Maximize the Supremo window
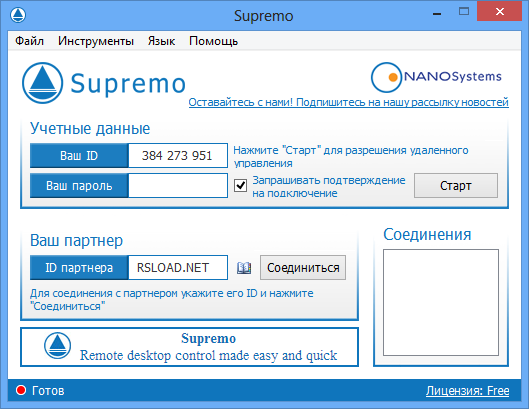 point(464,12)
